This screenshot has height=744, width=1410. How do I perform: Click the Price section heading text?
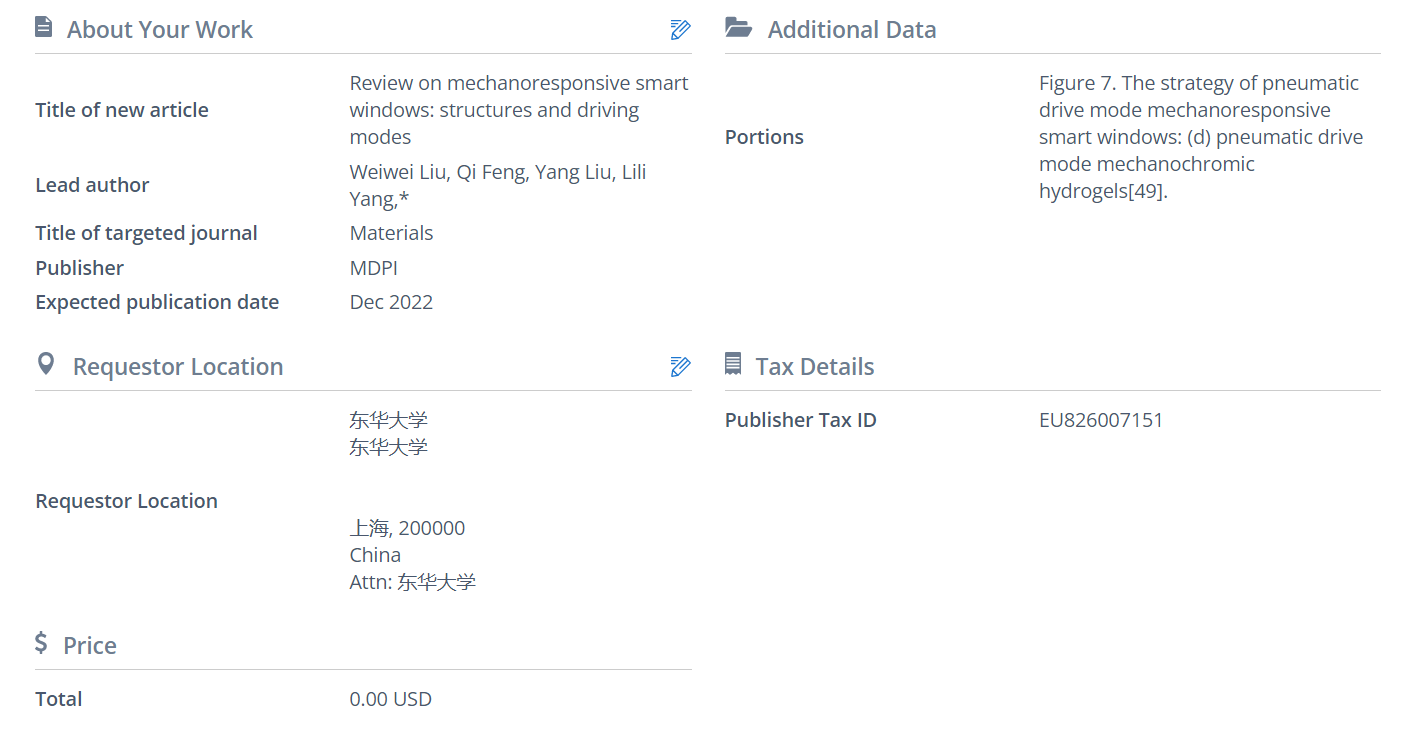click(x=90, y=646)
